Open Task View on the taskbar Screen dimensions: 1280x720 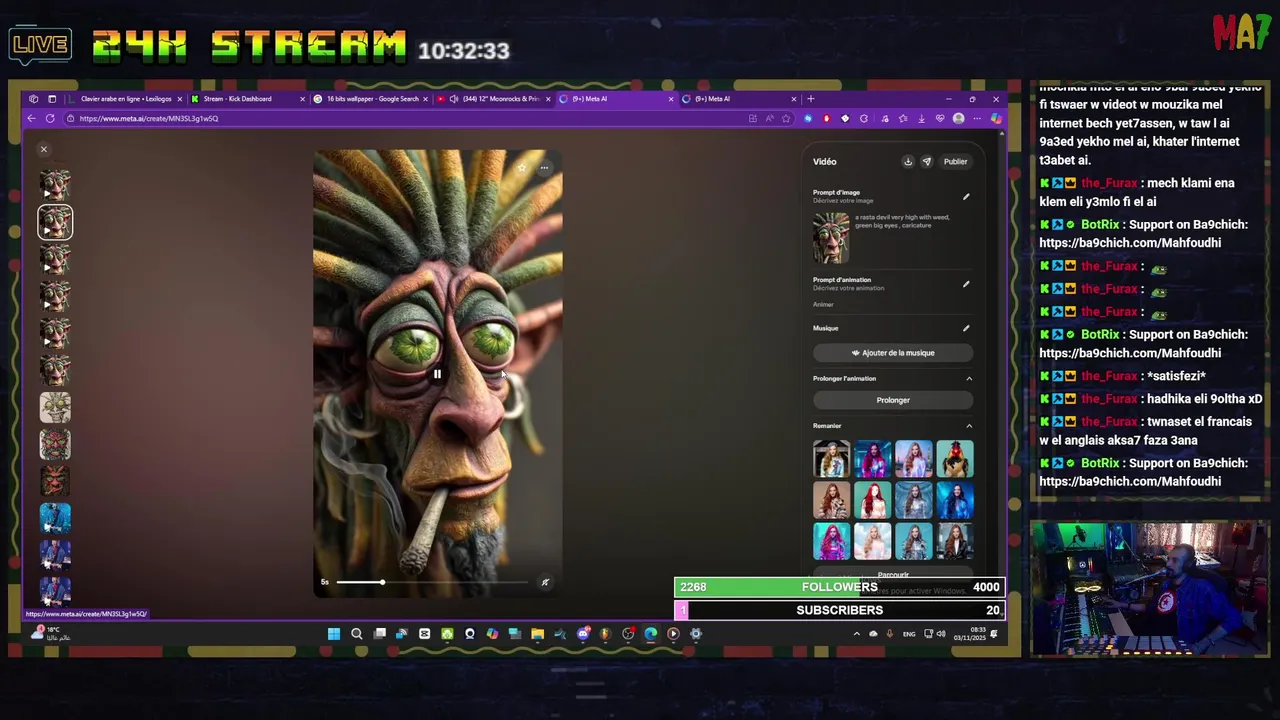[x=380, y=633]
